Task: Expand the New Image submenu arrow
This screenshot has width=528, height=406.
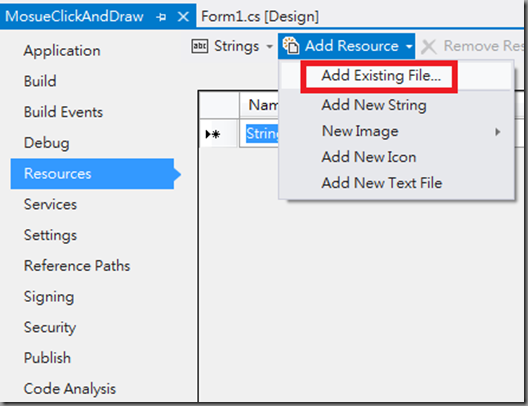Action: pyautogui.click(x=497, y=132)
